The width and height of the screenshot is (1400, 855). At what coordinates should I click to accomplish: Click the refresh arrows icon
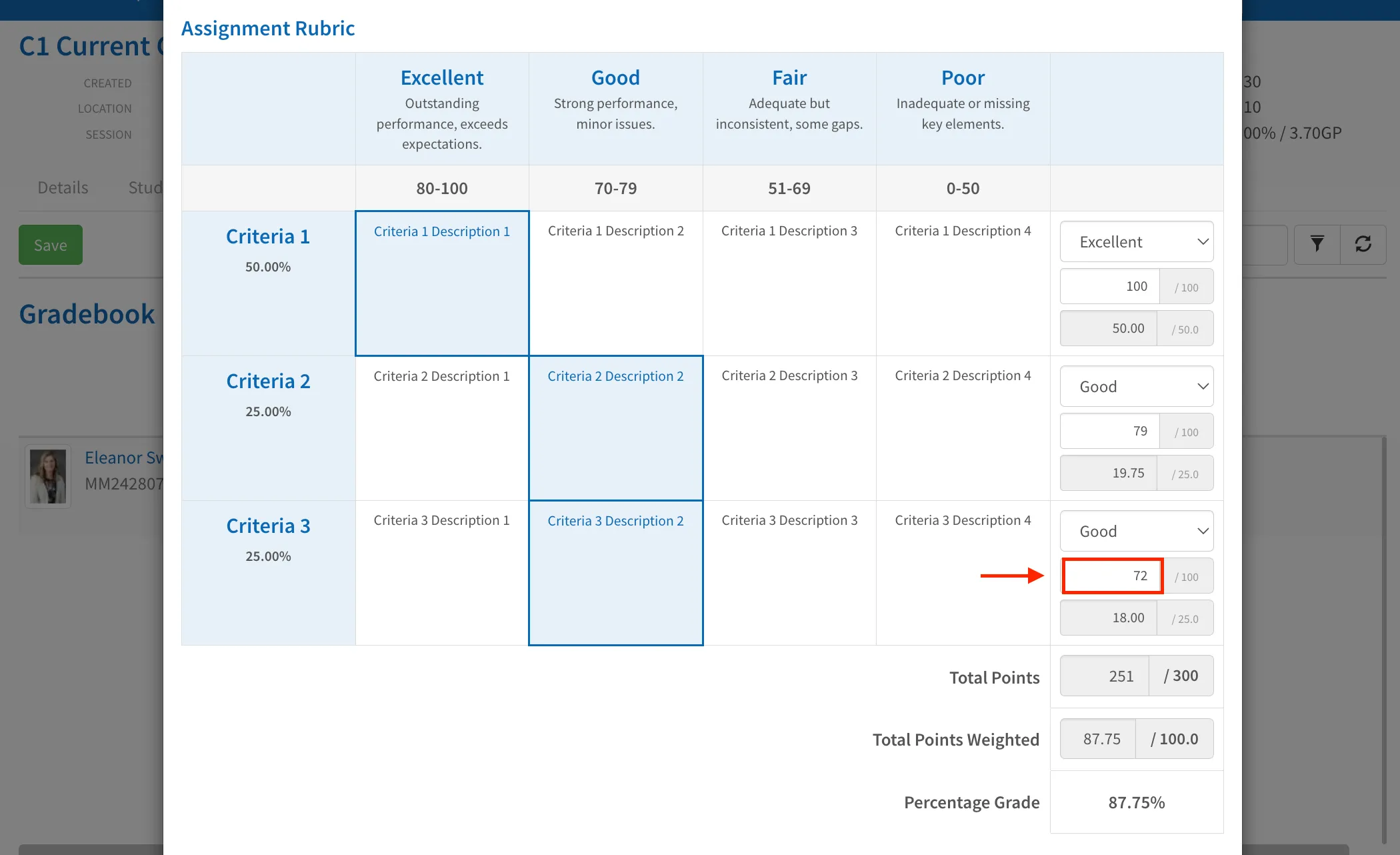(x=1363, y=244)
